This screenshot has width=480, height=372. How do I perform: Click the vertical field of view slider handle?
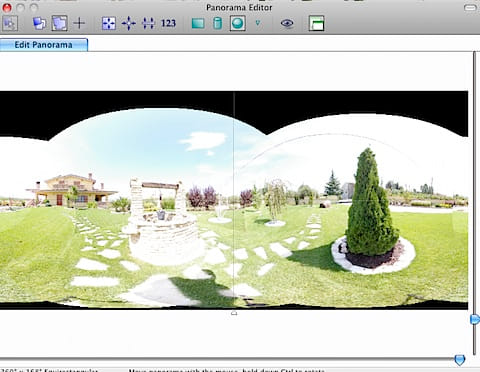coord(475,319)
